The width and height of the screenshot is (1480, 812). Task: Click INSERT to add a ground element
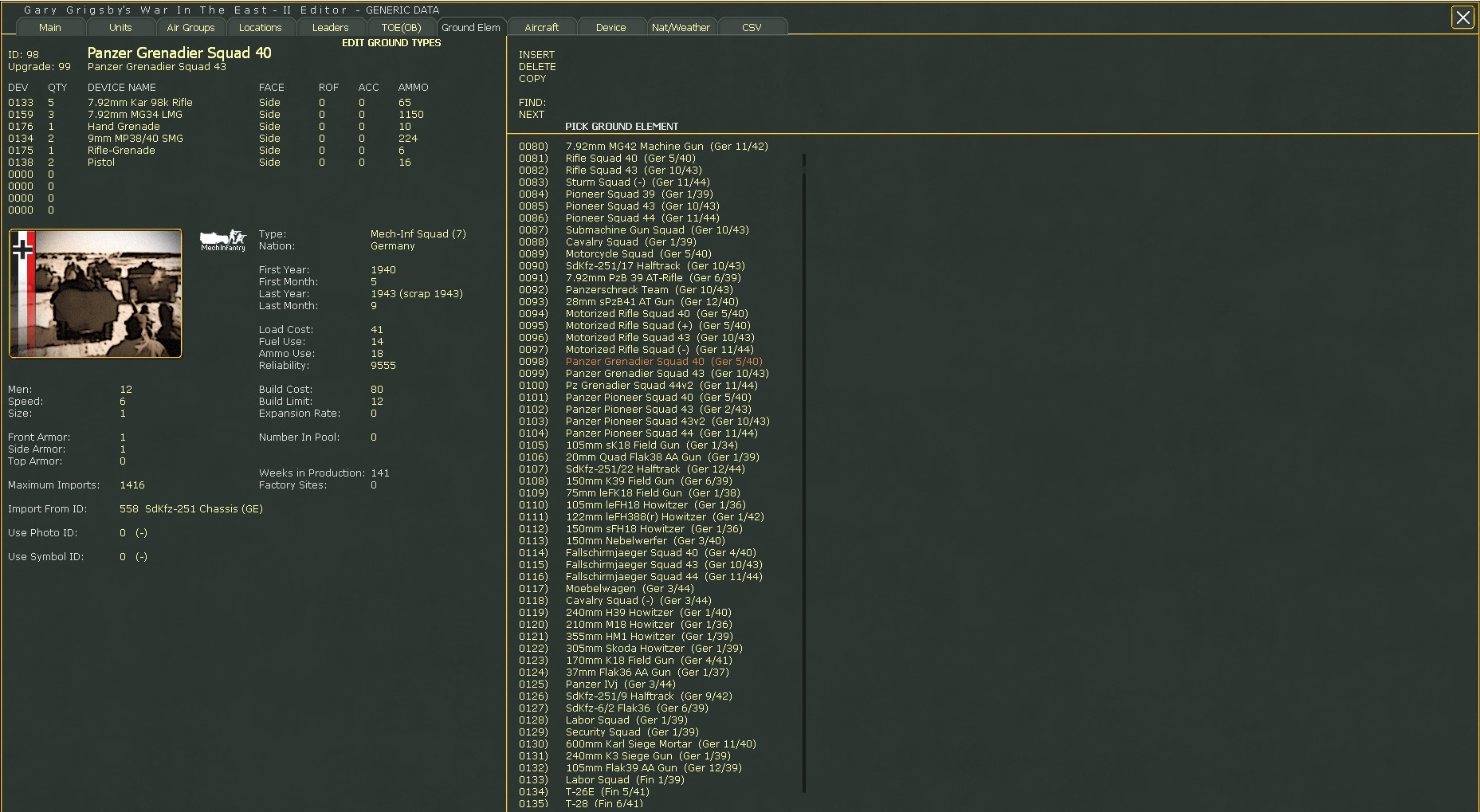point(536,55)
